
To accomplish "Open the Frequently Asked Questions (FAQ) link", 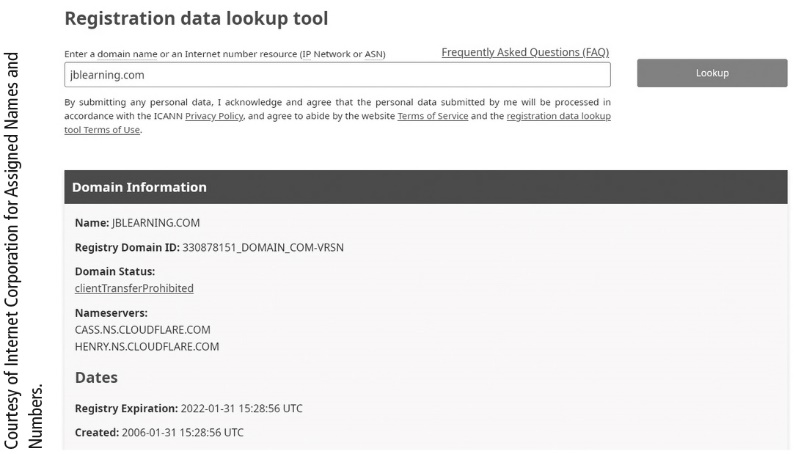I will pyautogui.click(x=525, y=52).
